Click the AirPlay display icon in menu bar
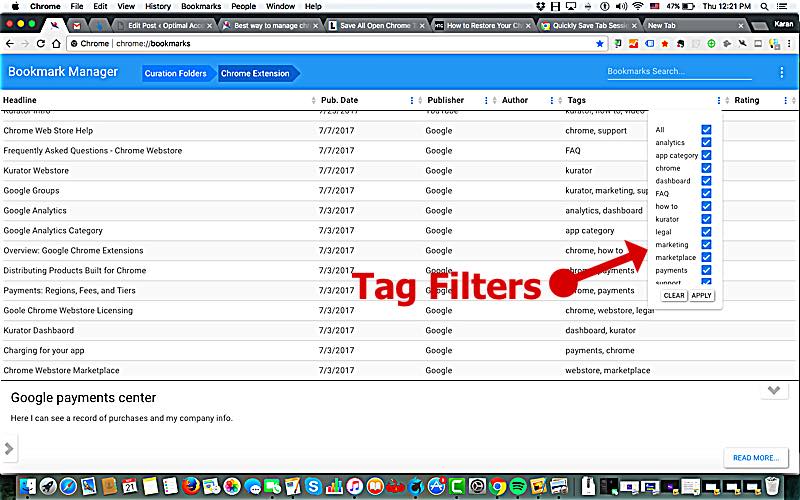 click(x=571, y=6)
